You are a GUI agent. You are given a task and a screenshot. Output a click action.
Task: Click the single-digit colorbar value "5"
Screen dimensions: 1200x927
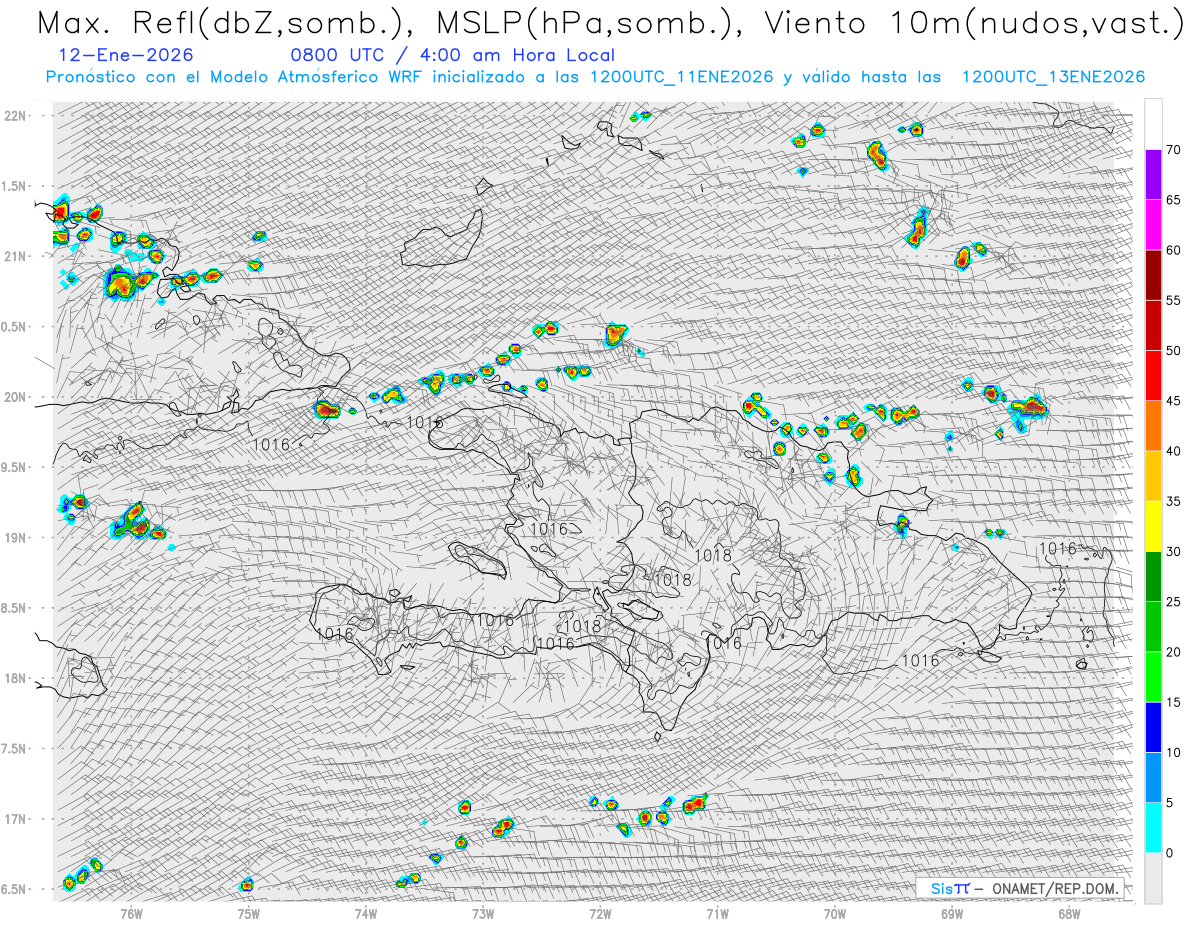click(x=1169, y=802)
